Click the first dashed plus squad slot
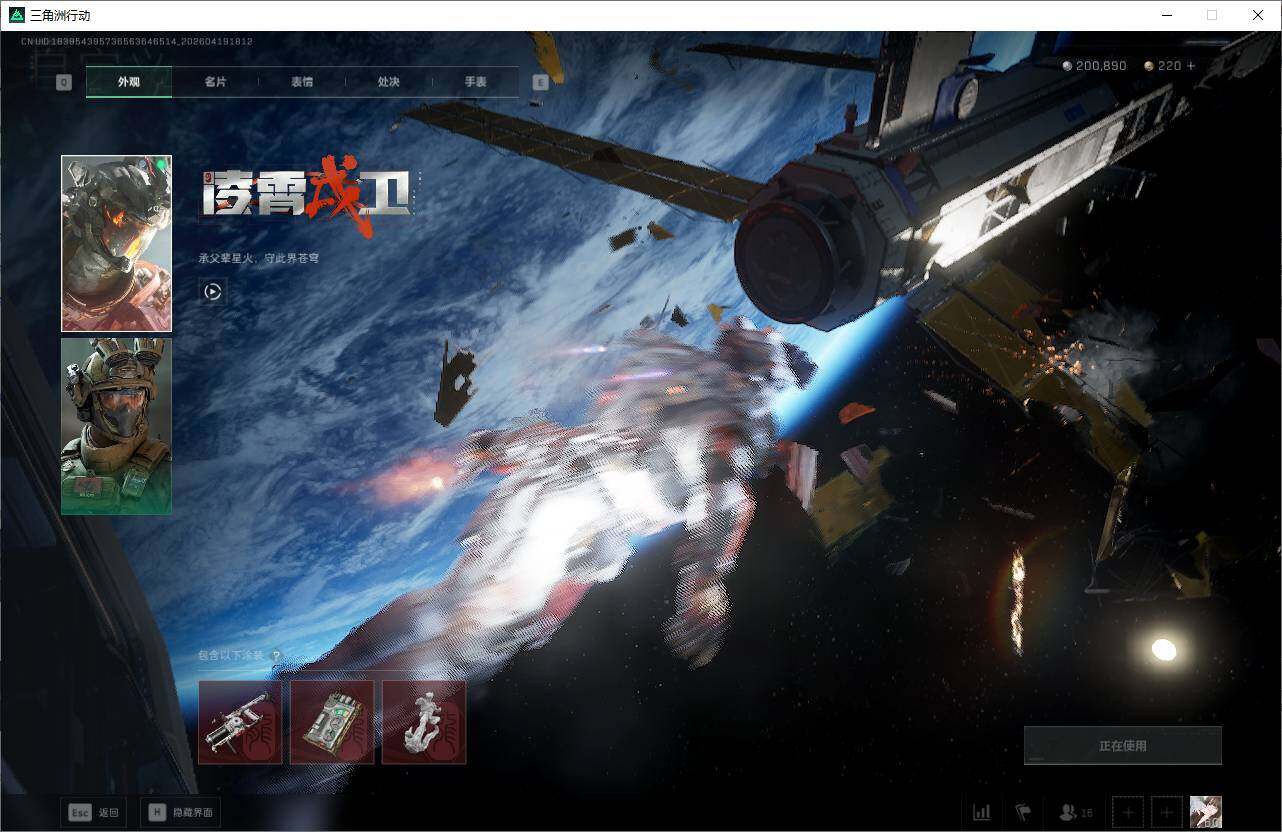Viewport: 1282px width, 832px height. click(1127, 812)
